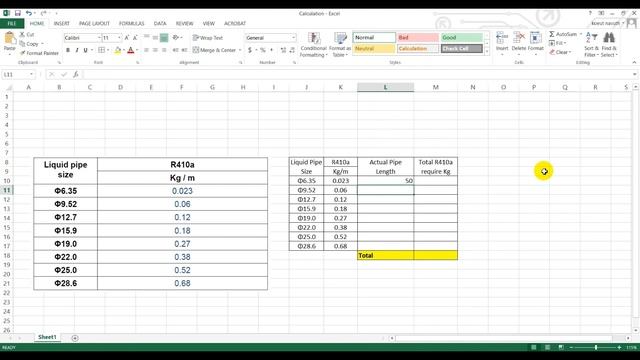
Task: Click inside the formula bar
Action: 357,75
